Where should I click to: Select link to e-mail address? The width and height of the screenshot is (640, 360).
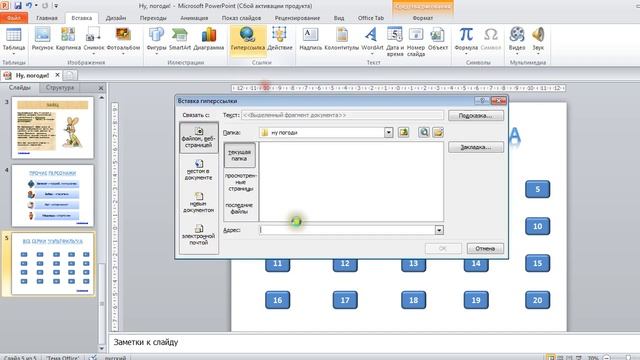point(199,235)
